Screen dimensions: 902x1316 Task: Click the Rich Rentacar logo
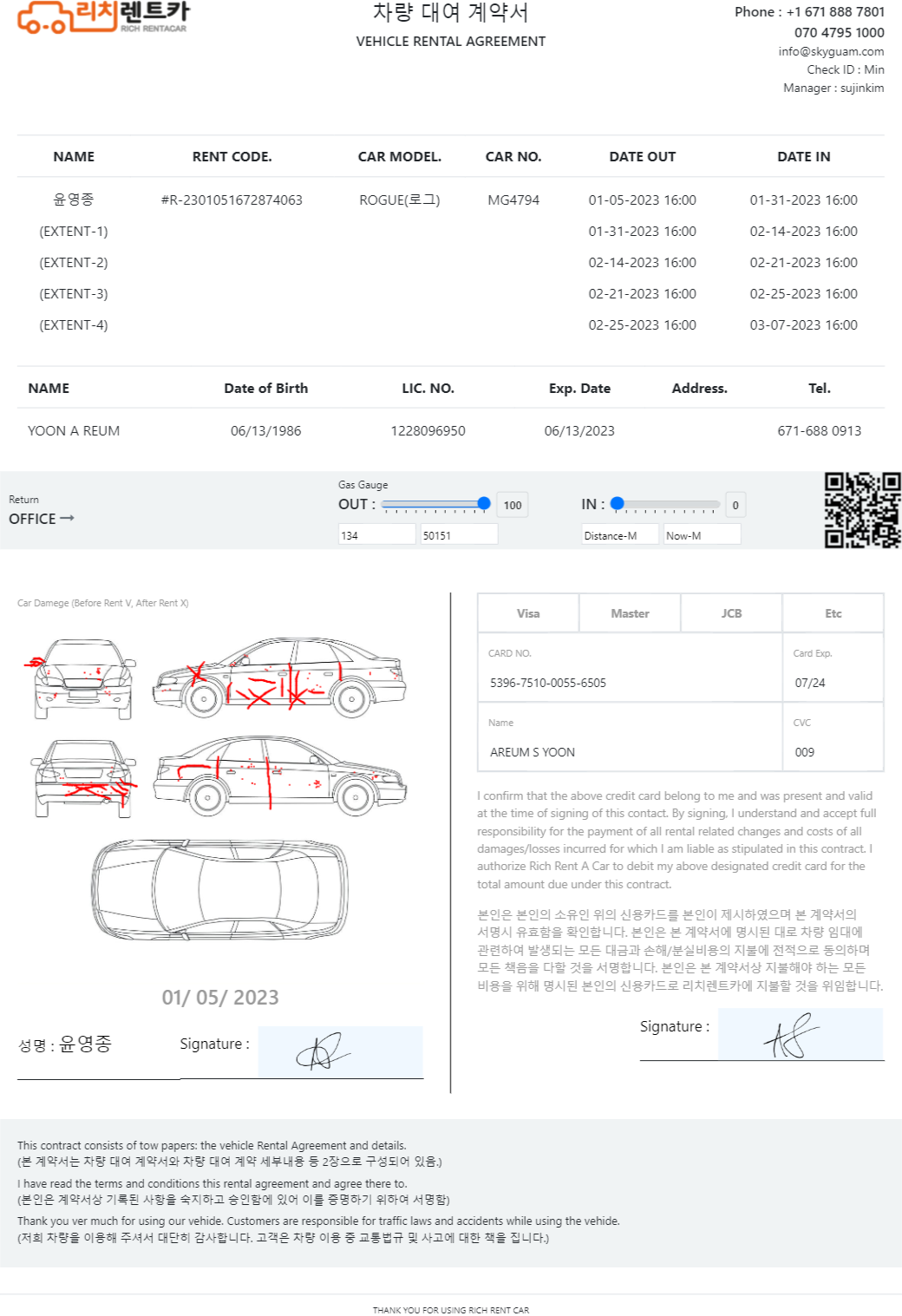point(103,17)
